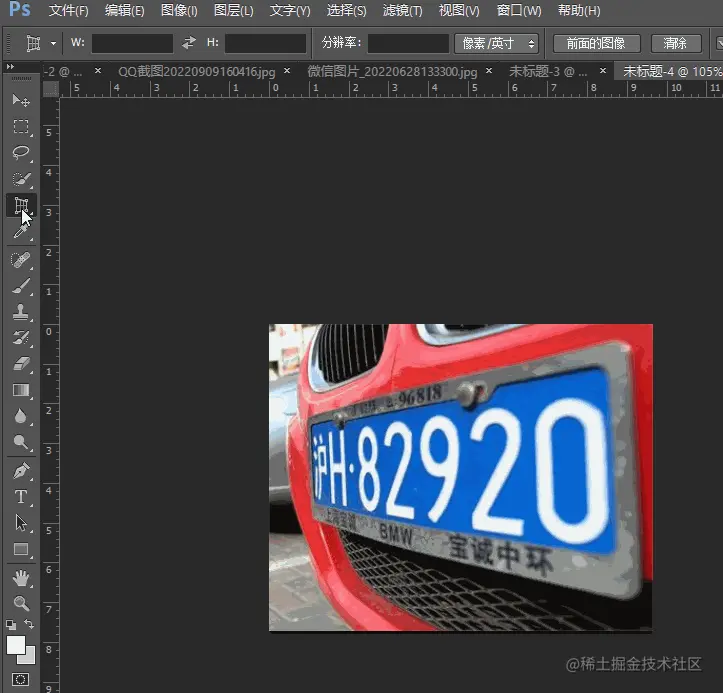Swap width and height values
This screenshot has height=693, width=723.
coord(189,43)
